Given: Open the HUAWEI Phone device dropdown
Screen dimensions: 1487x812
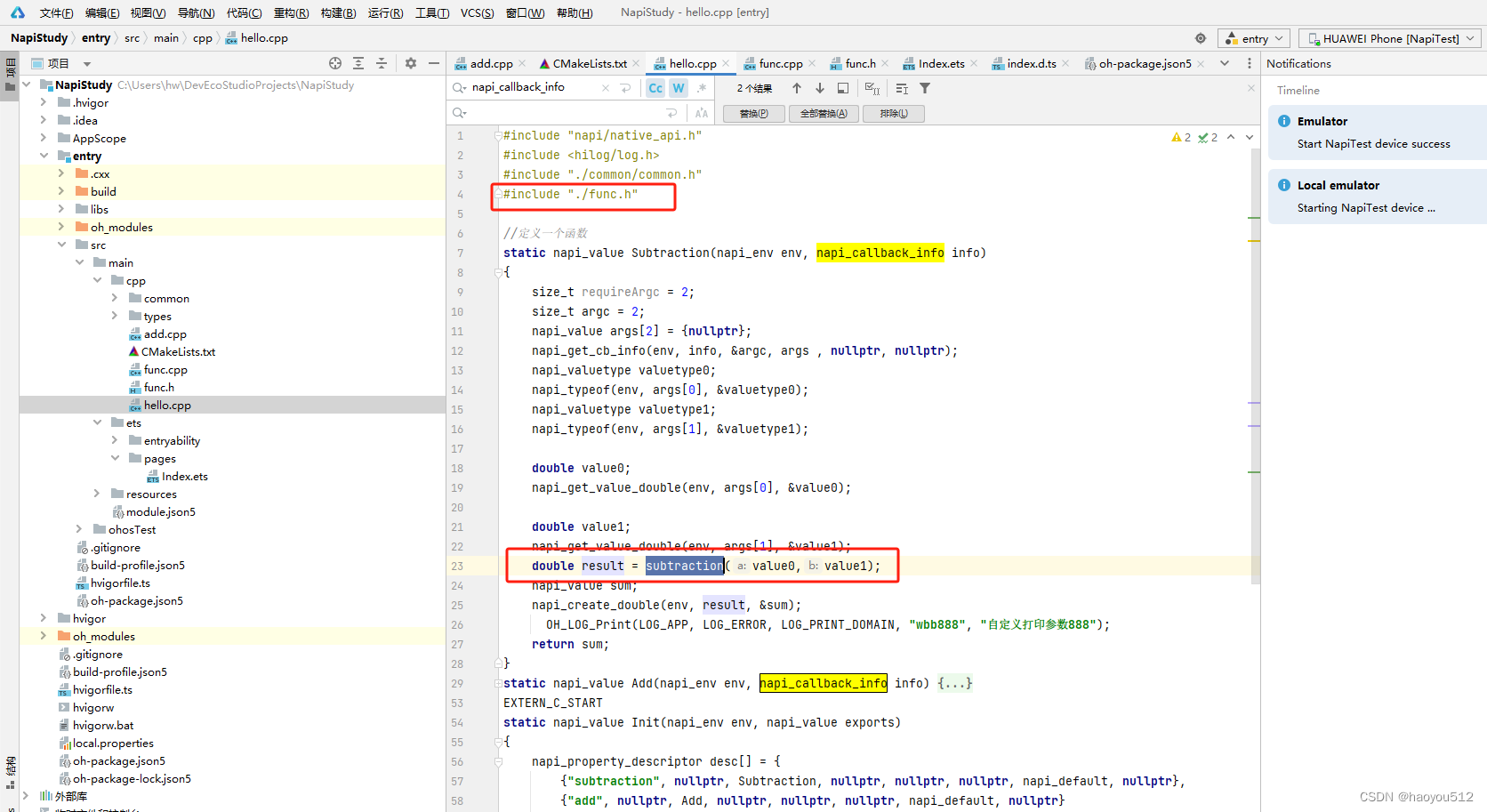Looking at the screenshot, I should (x=1391, y=38).
